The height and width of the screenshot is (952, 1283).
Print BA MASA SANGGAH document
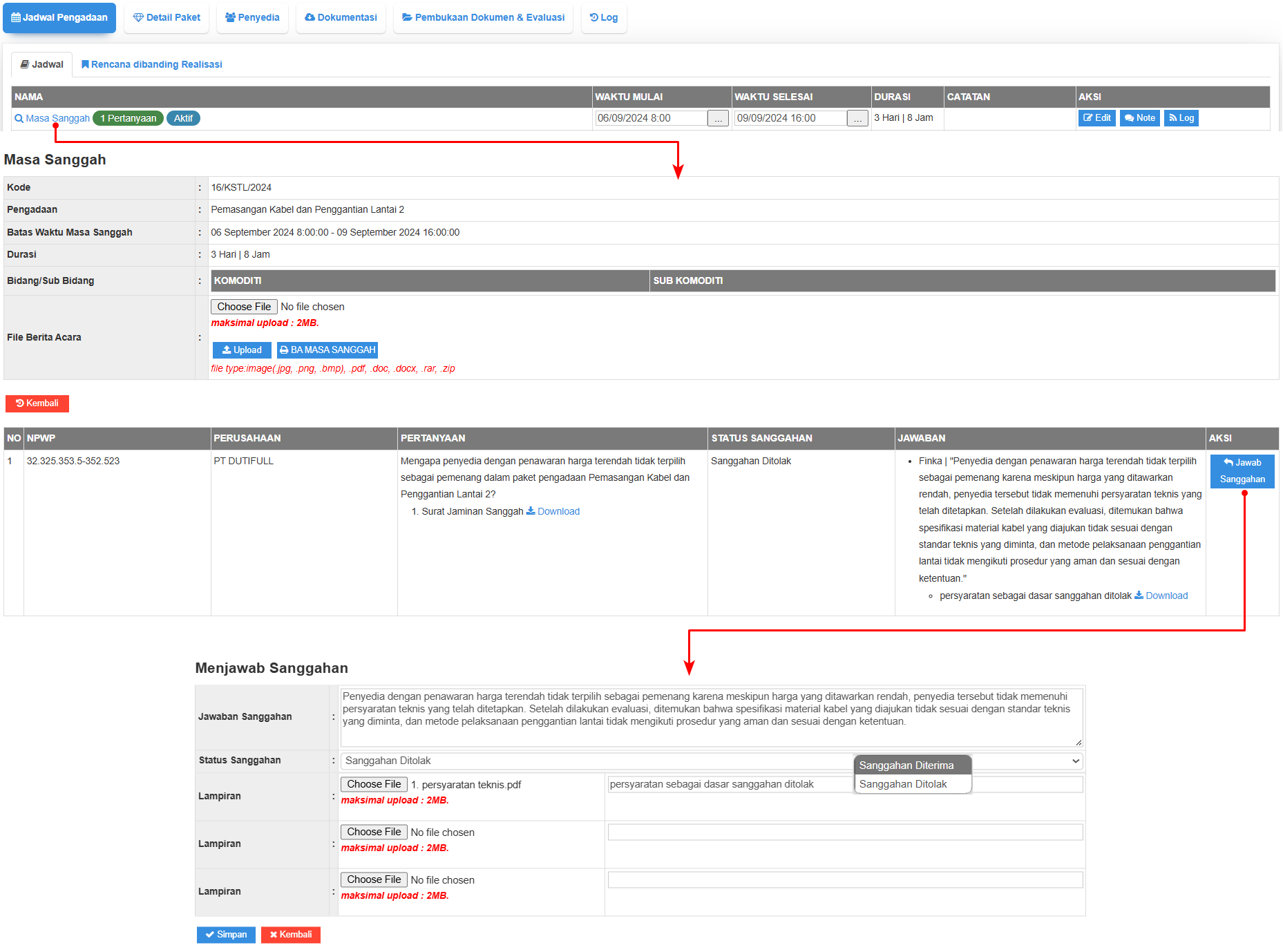click(327, 350)
